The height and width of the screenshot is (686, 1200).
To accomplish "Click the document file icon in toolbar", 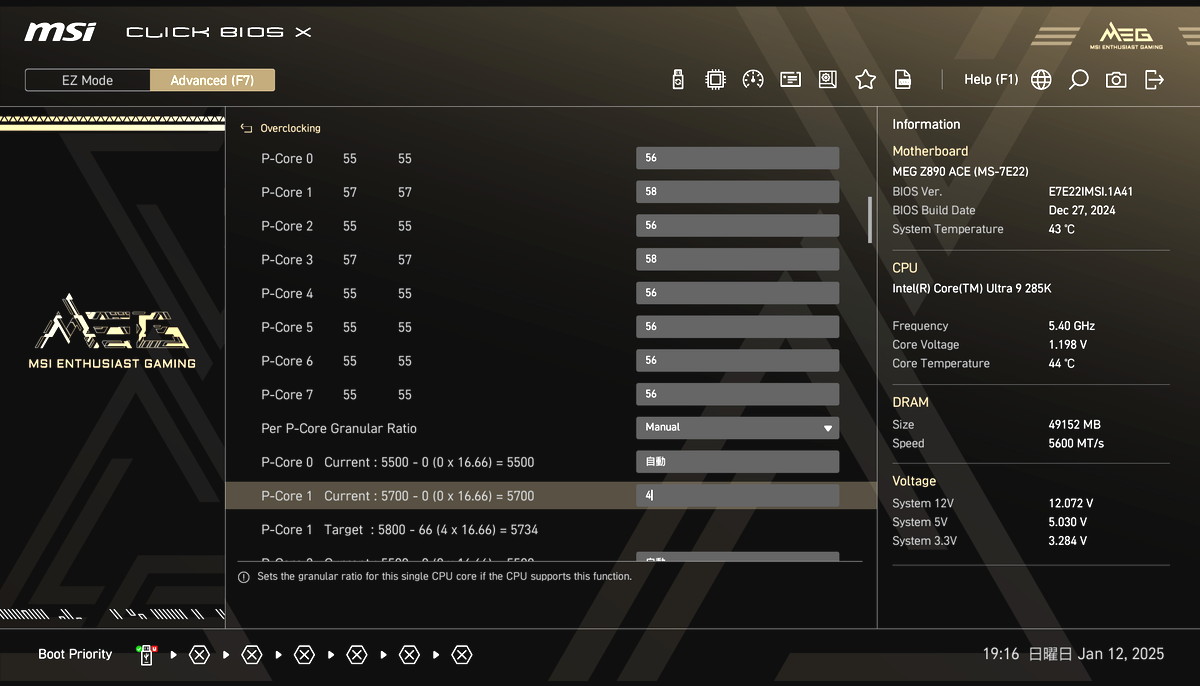I will coord(902,80).
